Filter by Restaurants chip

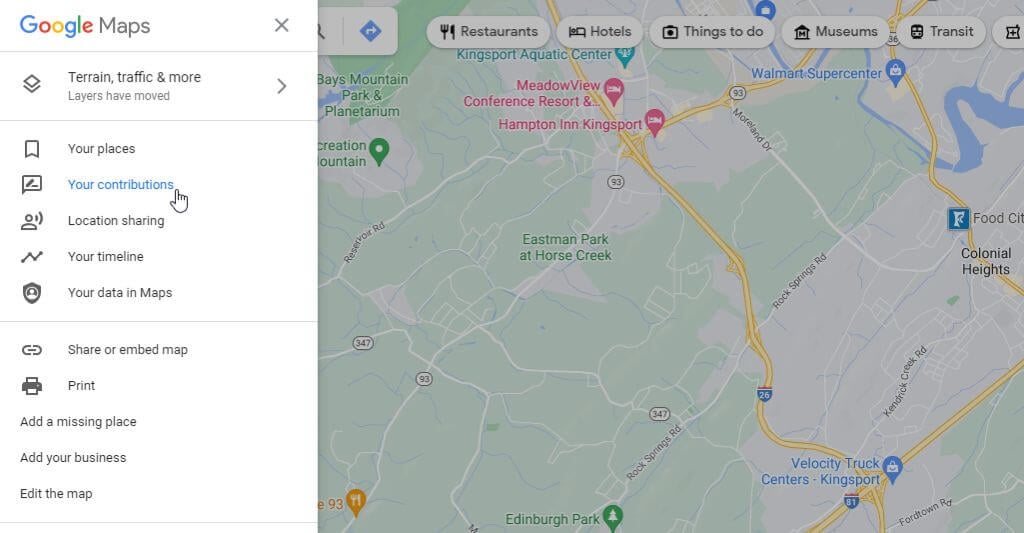point(488,31)
